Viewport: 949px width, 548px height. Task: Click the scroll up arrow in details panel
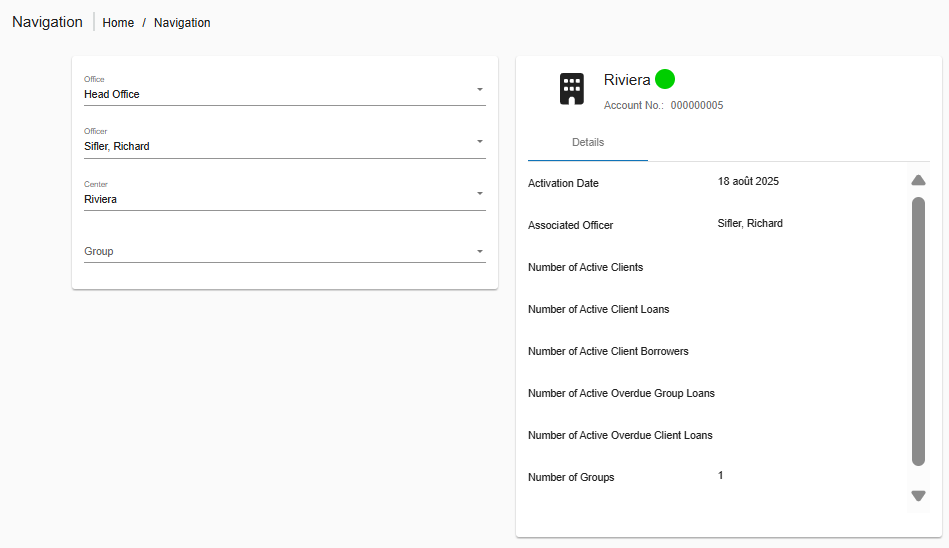918,181
